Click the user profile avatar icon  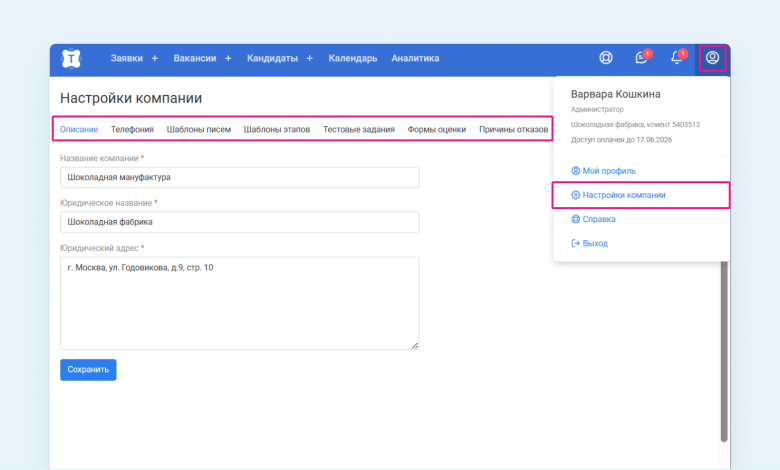click(x=712, y=58)
